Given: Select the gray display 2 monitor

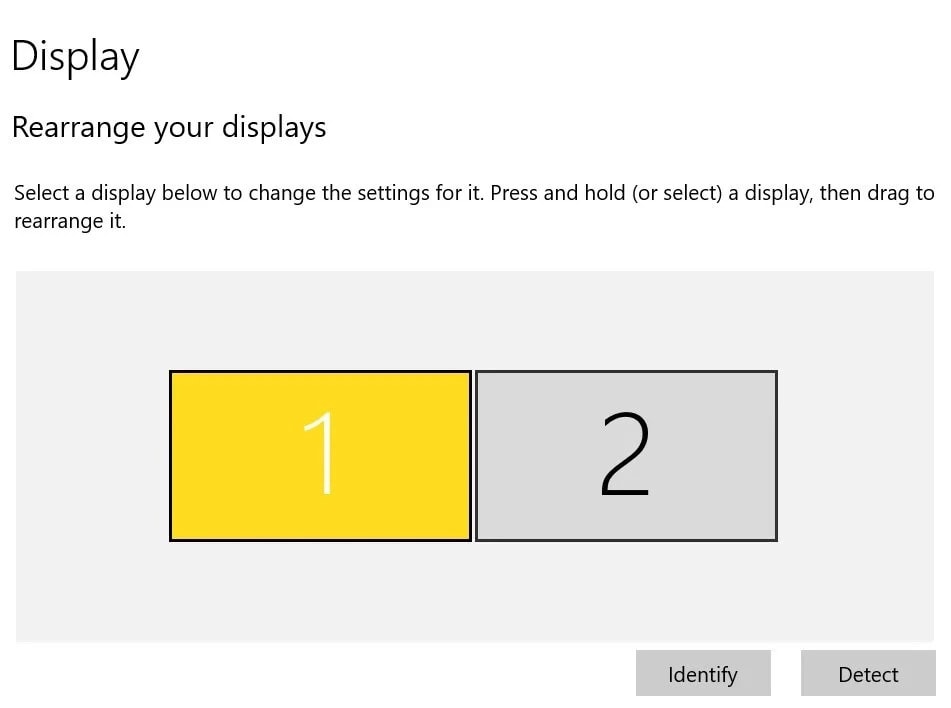Looking at the screenshot, I should point(627,456).
